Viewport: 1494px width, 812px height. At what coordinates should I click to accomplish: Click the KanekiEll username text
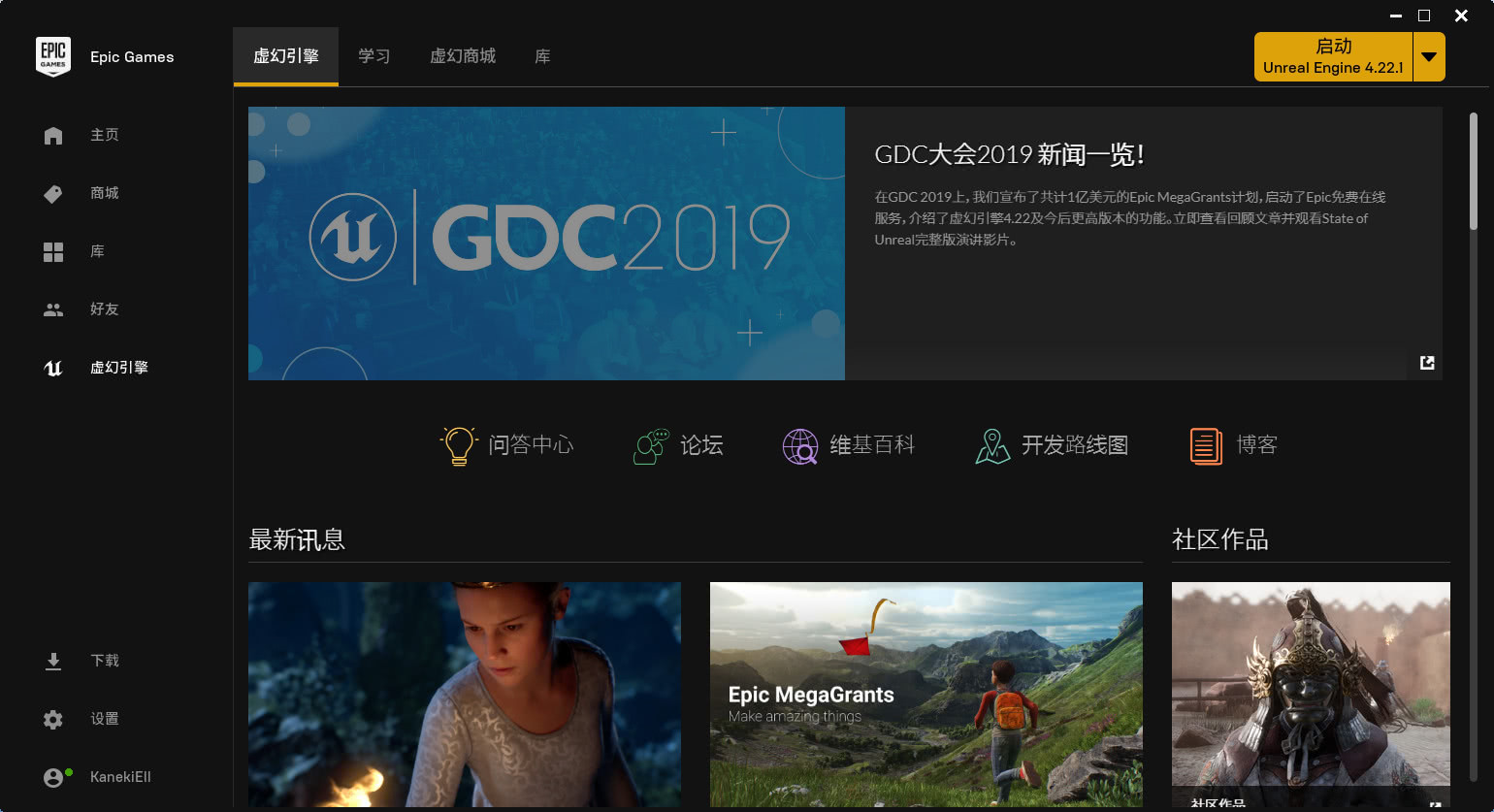120,777
